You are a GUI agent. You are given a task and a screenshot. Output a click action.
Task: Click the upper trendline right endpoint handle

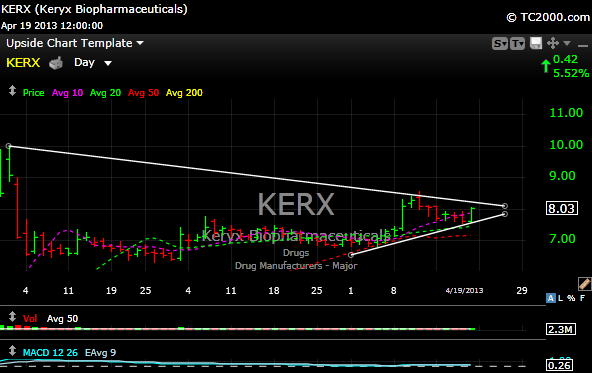point(505,206)
